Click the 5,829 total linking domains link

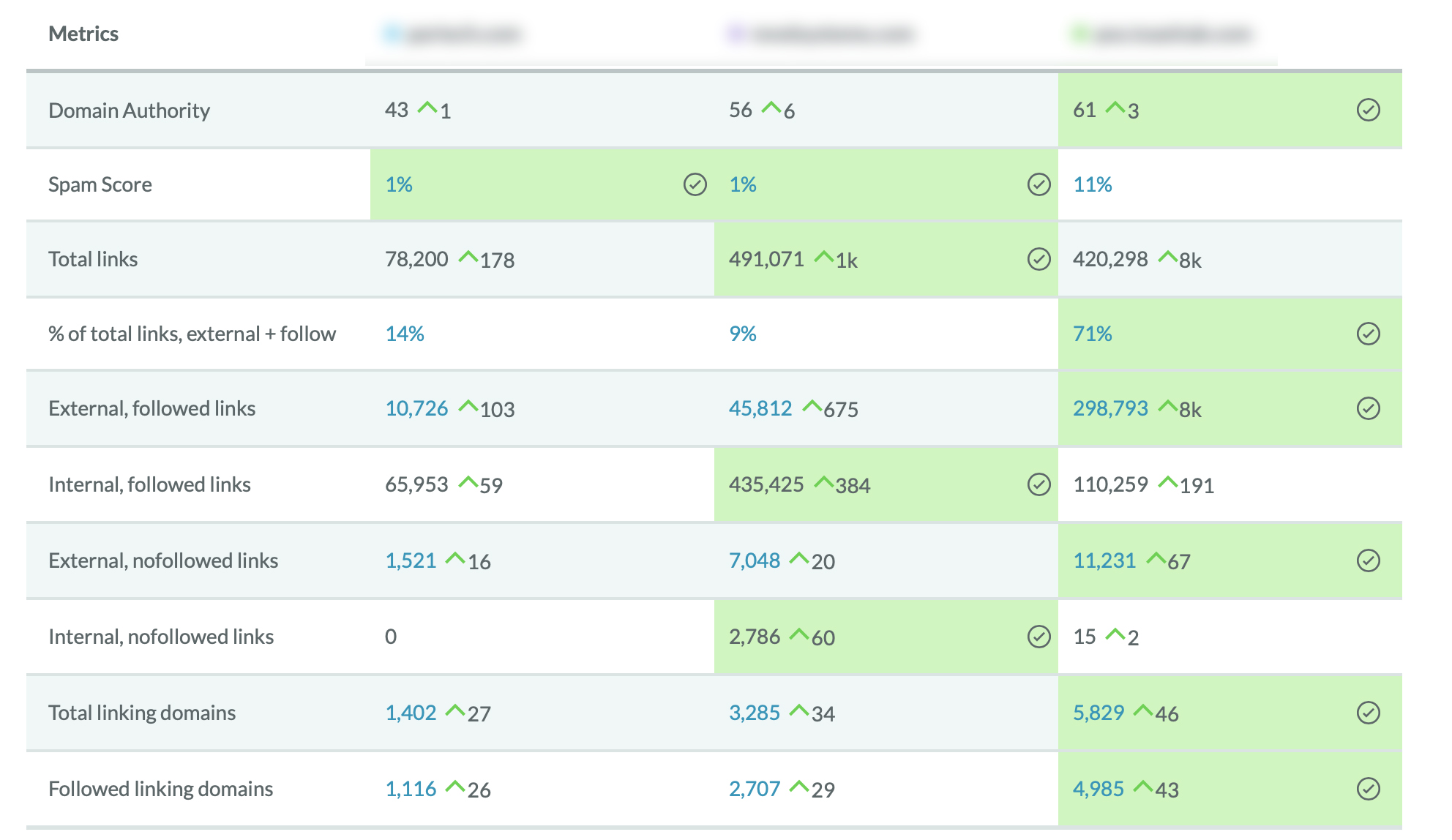pos(1098,713)
